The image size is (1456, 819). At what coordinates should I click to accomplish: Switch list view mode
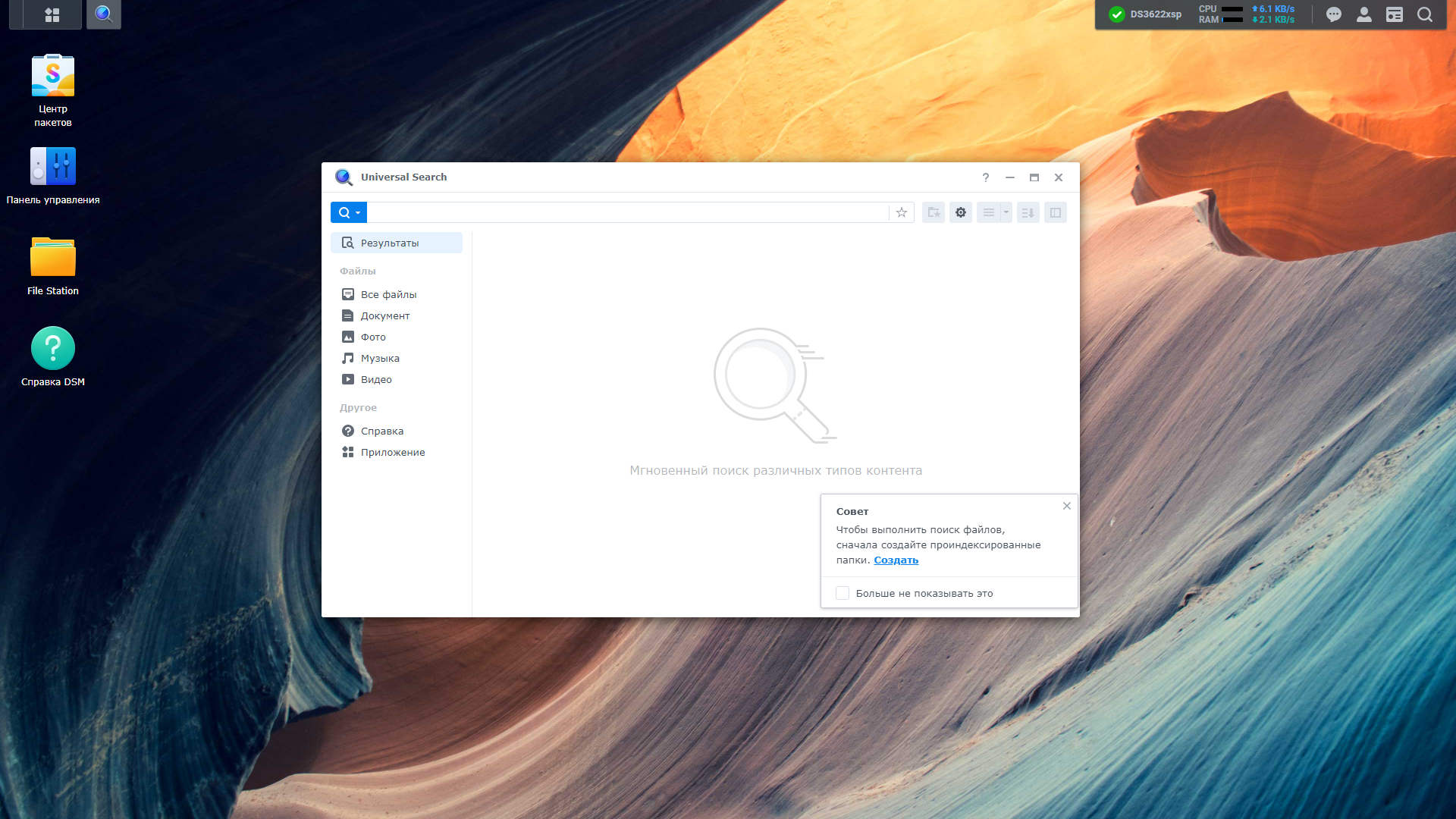point(989,212)
